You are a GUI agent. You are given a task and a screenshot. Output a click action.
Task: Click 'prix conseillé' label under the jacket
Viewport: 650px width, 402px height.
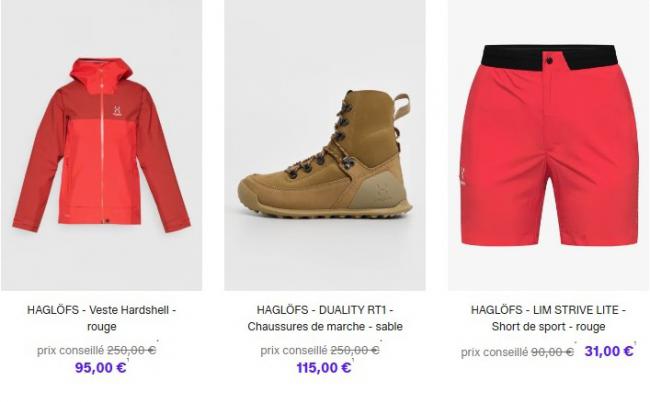70,351
